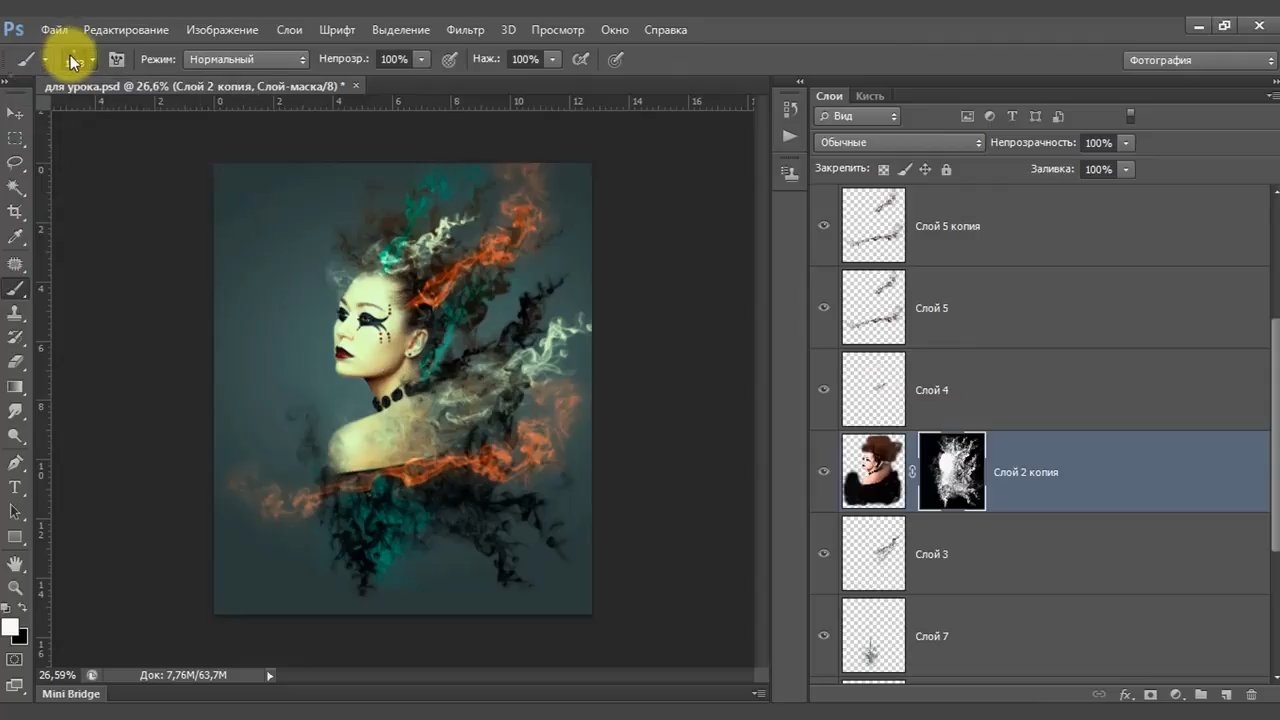Open the Файл menu
This screenshot has width=1280, height=720.
pos(54,30)
